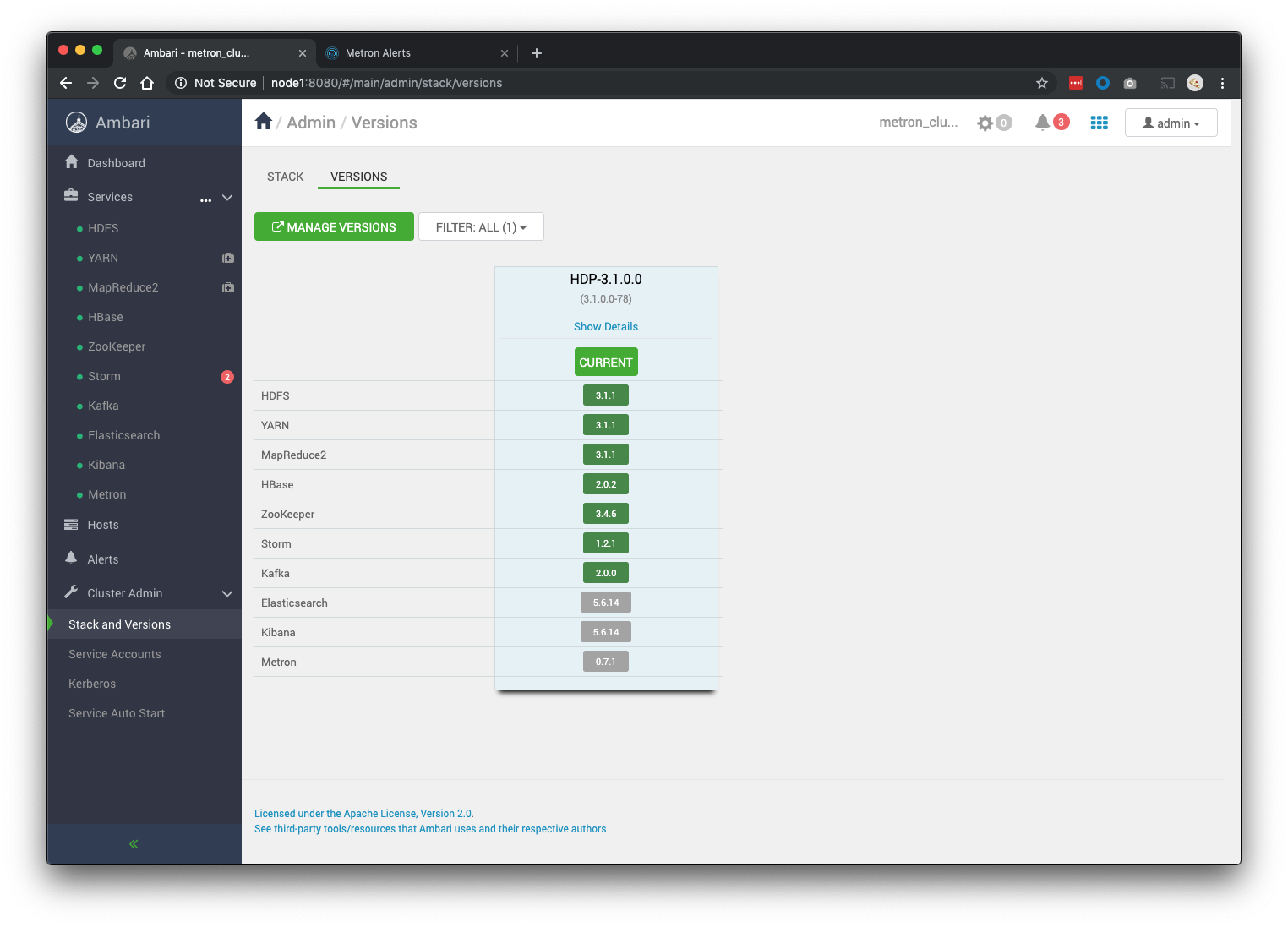The image size is (1288, 927).
Task: Click Metron version badge 0.7.1
Action: click(606, 662)
